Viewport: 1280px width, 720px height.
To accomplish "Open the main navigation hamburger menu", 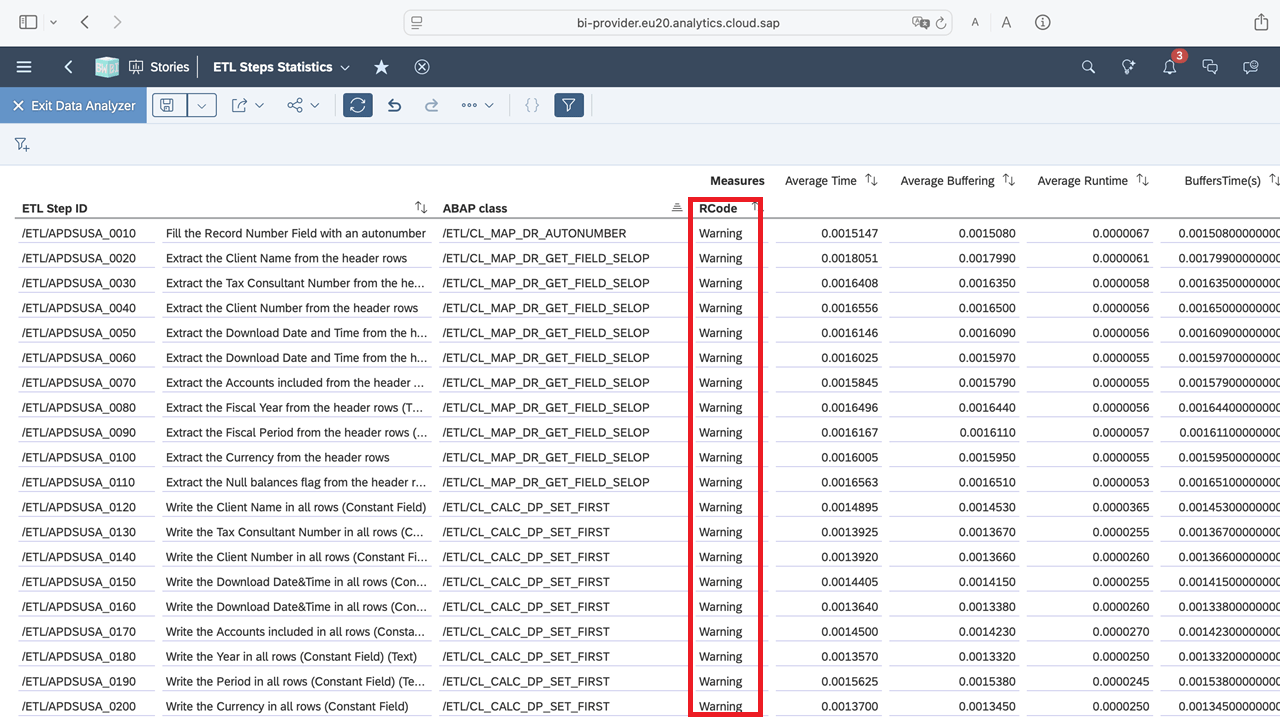I will point(24,67).
